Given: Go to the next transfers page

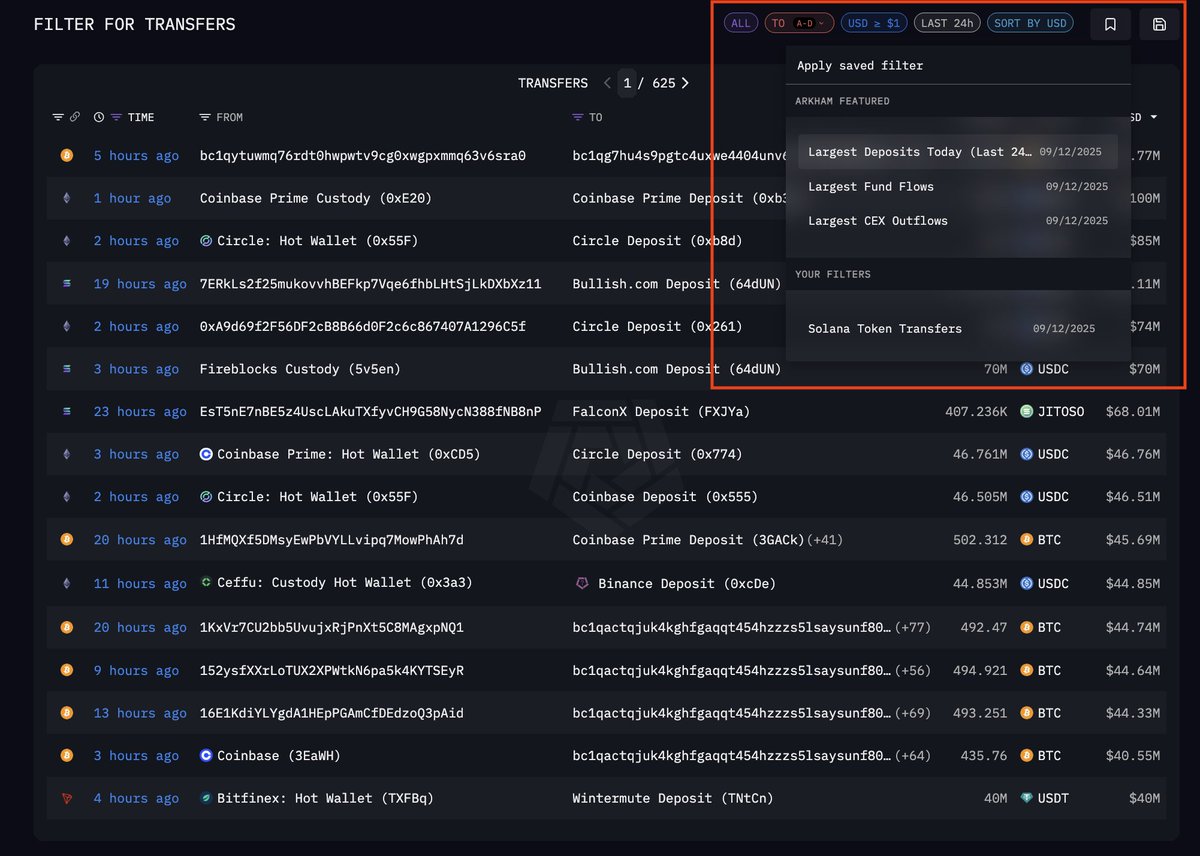Looking at the screenshot, I should click(x=685, y=83).
